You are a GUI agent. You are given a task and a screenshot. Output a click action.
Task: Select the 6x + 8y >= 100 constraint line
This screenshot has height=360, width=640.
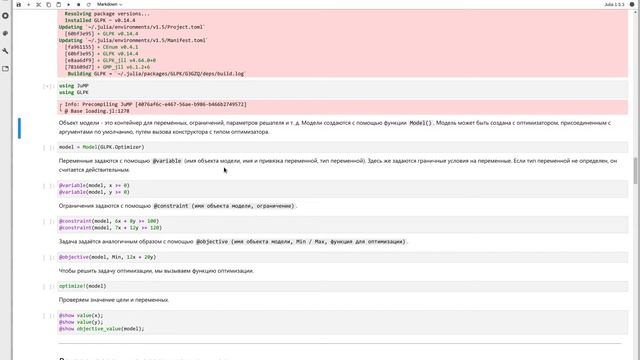pyautogui.click(x=109, y=221)
